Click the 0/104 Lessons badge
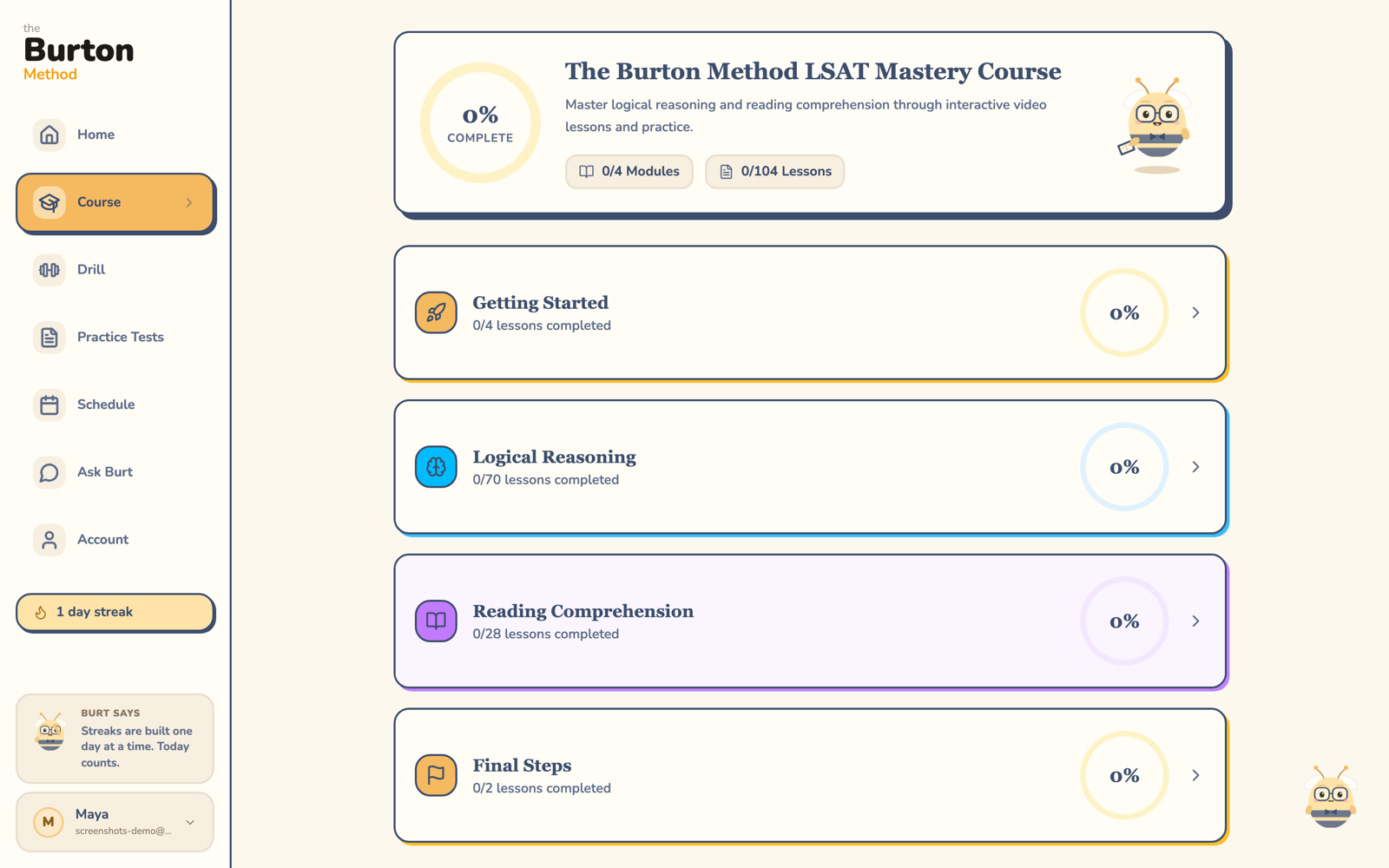Image resolution: width=1389 pixels, height=868 pixels. click(774, 172)
